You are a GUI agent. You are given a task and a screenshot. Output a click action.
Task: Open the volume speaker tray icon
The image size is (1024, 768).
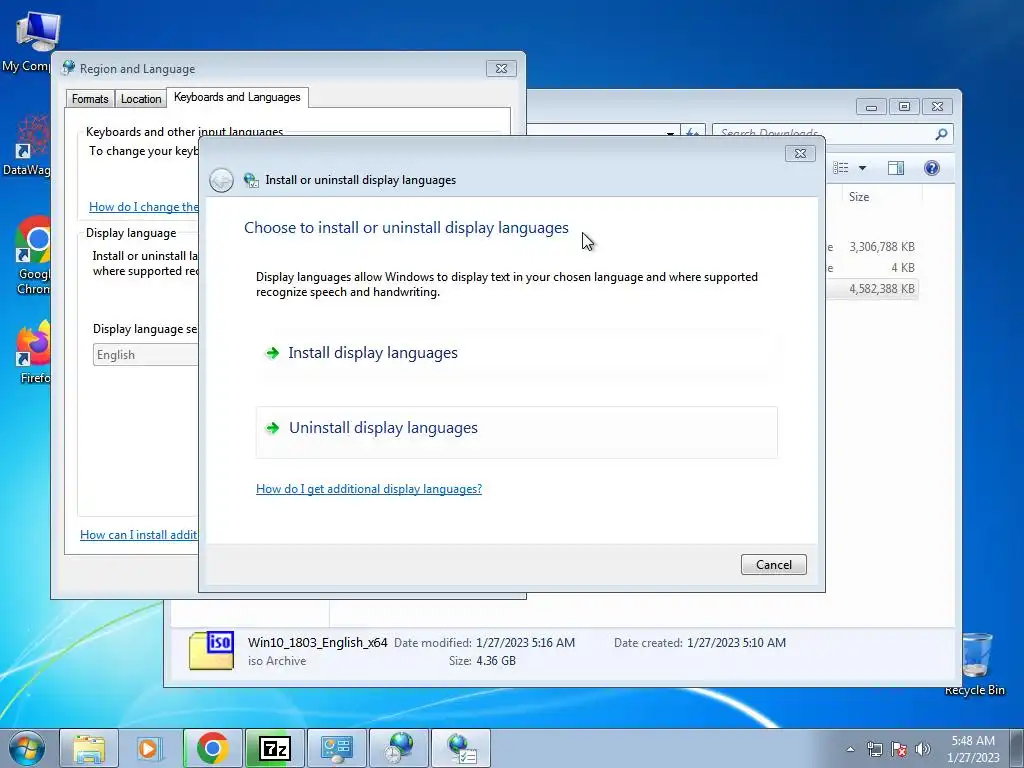[x=922, y=749]
